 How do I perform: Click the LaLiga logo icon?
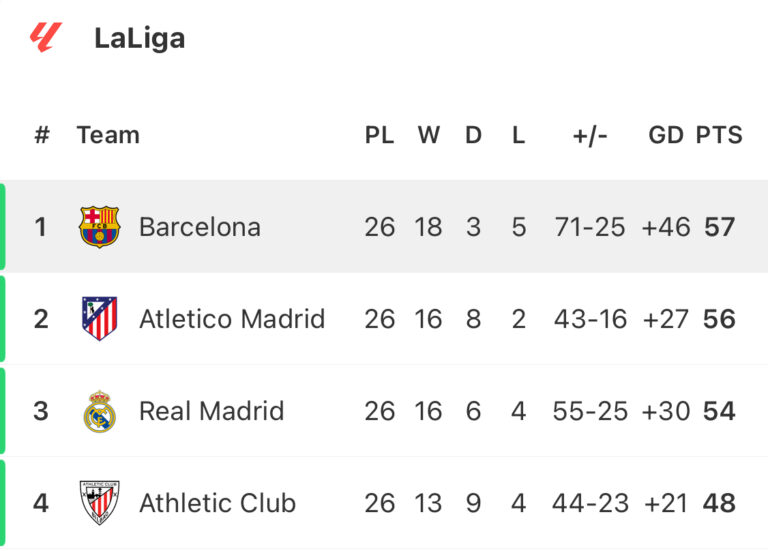click(x=46, y=38)
